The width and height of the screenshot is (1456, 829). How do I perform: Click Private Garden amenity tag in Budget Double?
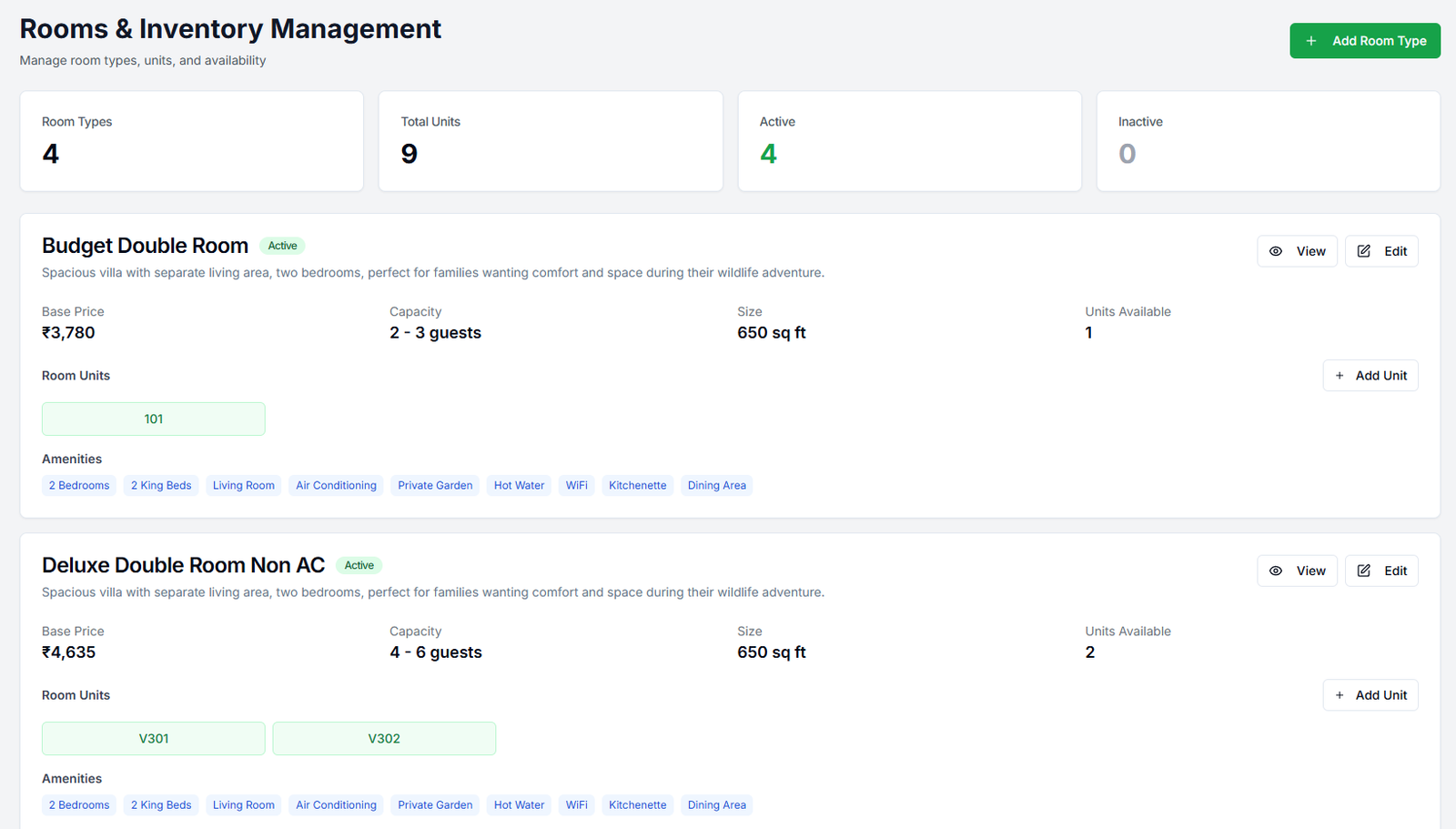pyautogui.click(x=435, y=486)
